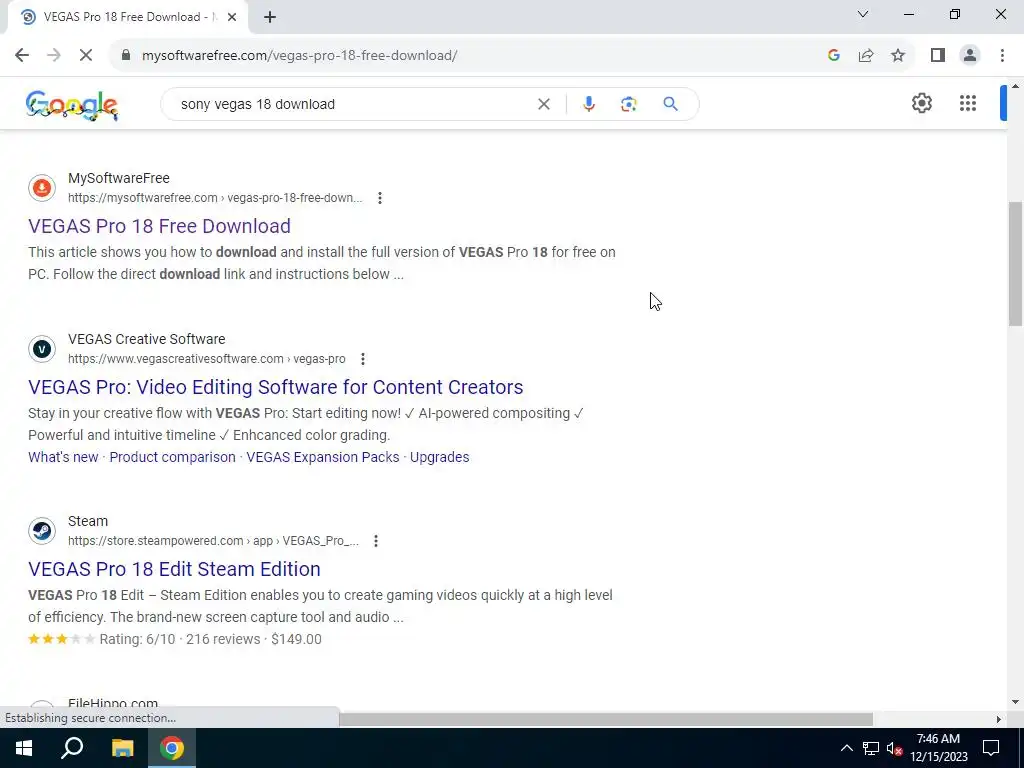This screenshot has height=768, width=1024.
Task: Share this page using the share icon
Action: [866, 56]
